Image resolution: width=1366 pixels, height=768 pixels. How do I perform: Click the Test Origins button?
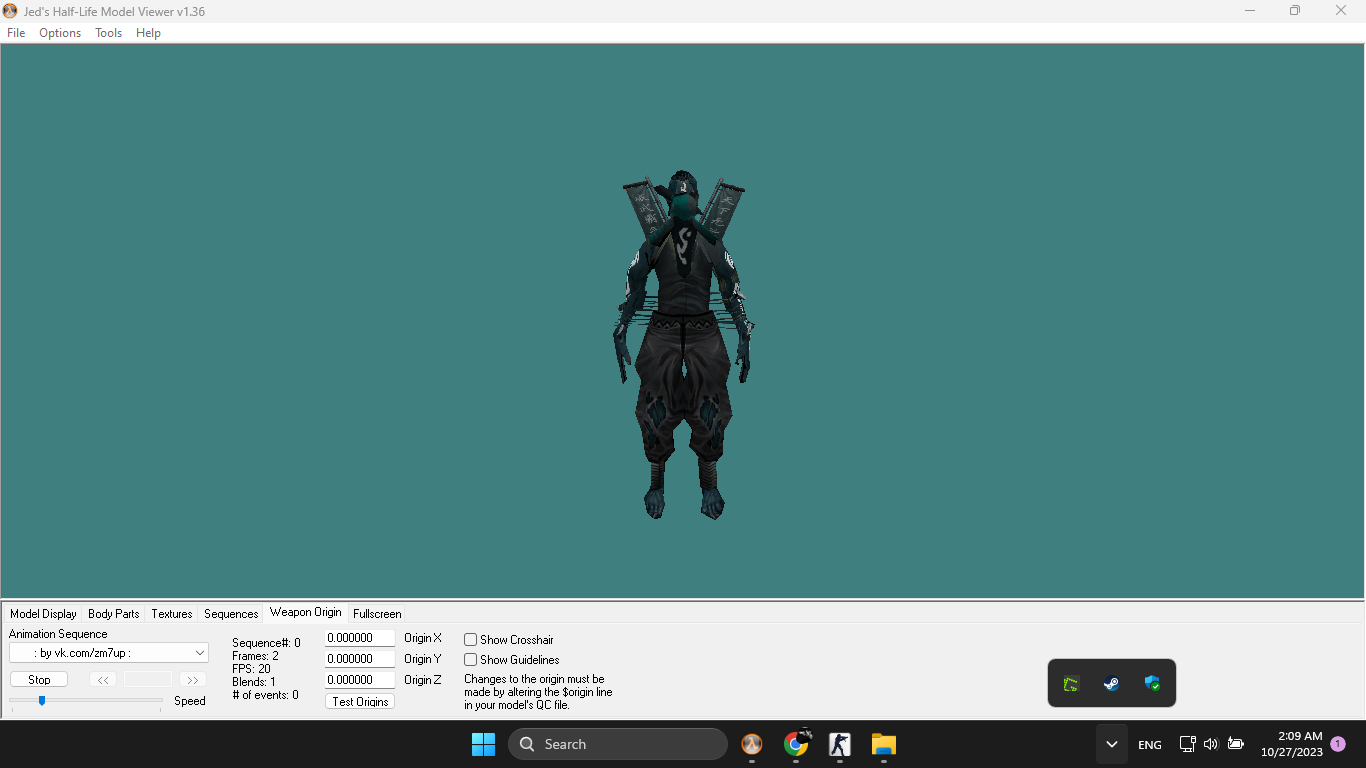point(360,702)
